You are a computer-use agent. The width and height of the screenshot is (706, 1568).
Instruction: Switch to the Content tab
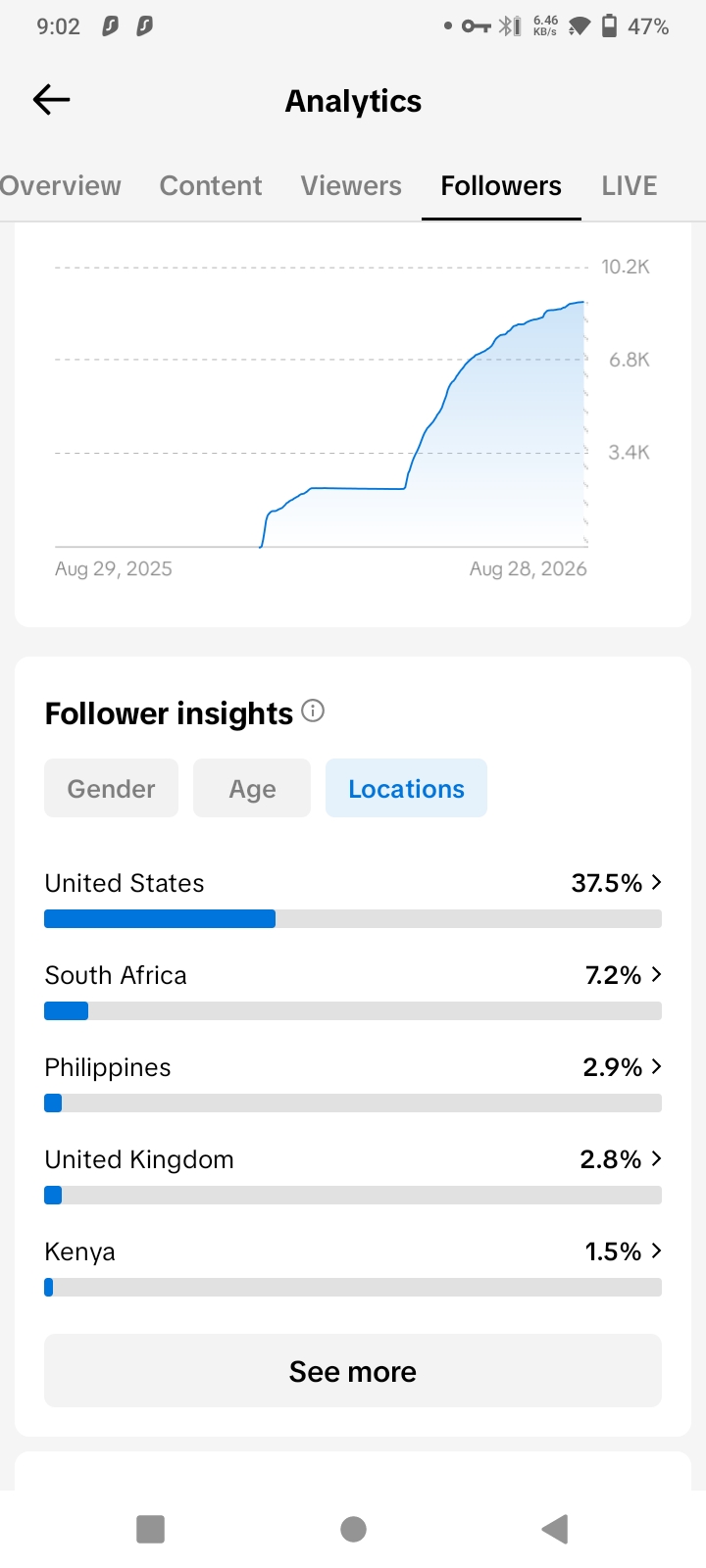[x=211, y=185]
